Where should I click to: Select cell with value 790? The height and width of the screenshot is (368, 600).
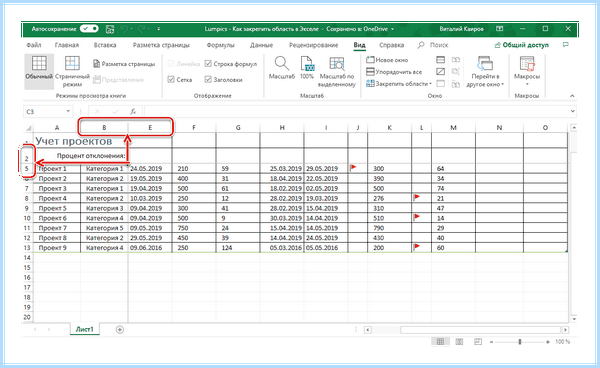(390, 228)
